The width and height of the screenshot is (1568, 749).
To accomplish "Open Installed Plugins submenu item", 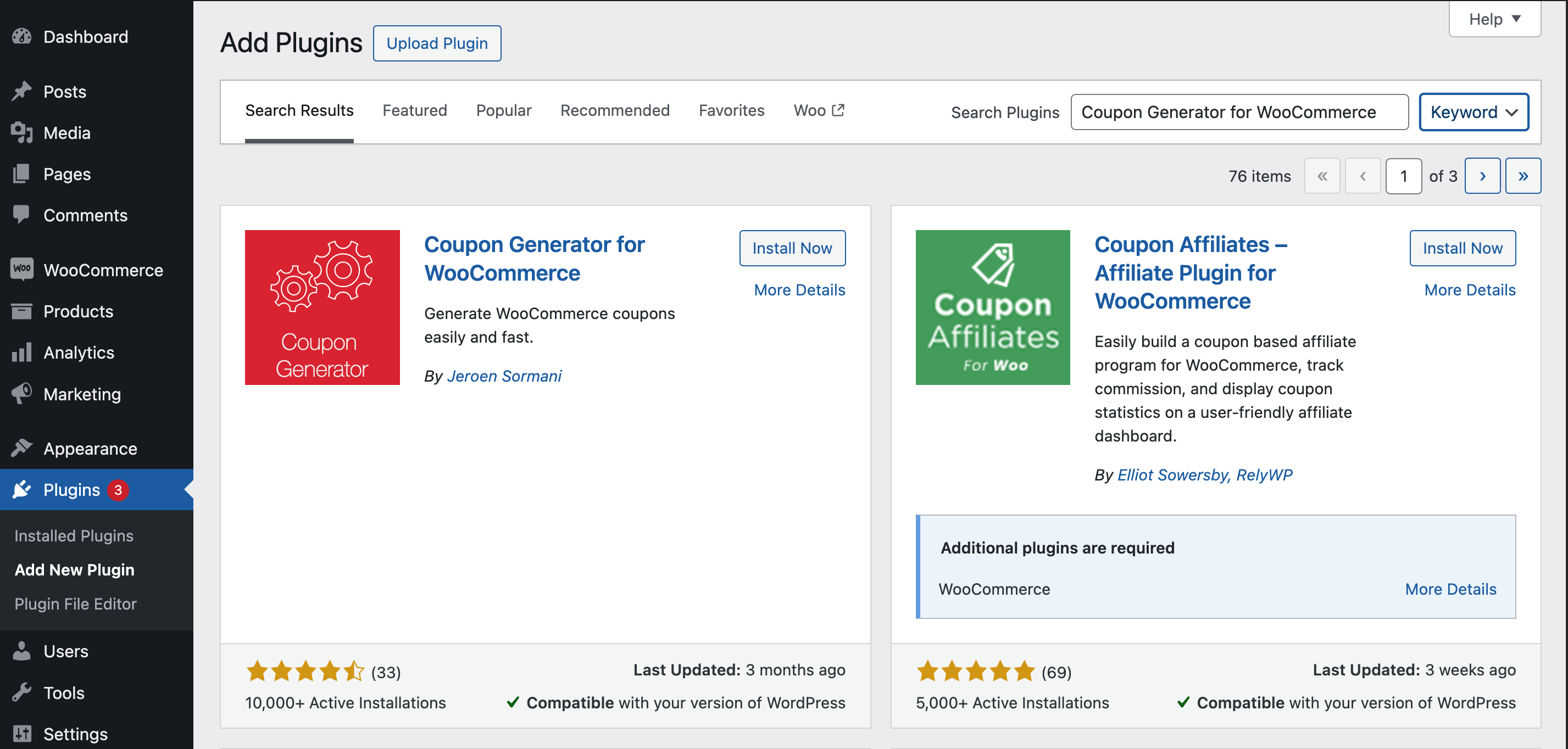I will coord(74,535).
